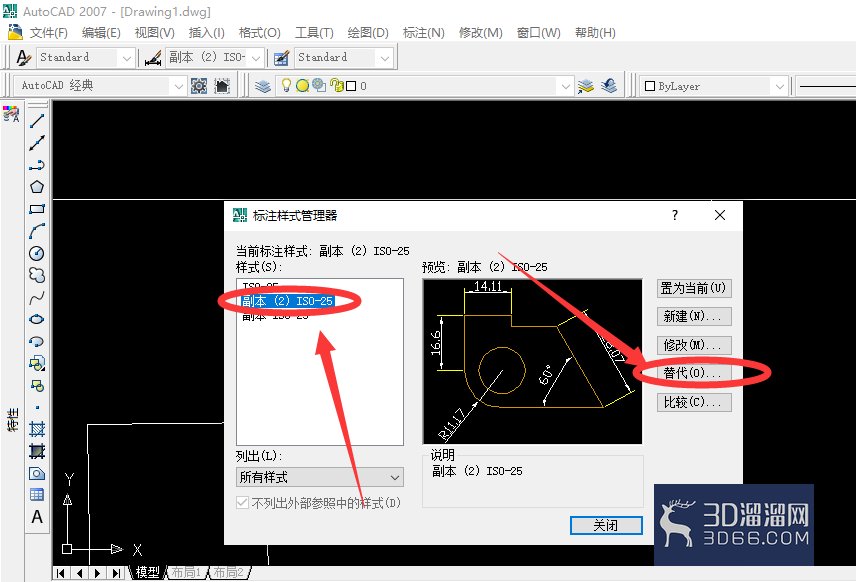
Task: Click 替代(O)... button
Action: coord(694,373)
